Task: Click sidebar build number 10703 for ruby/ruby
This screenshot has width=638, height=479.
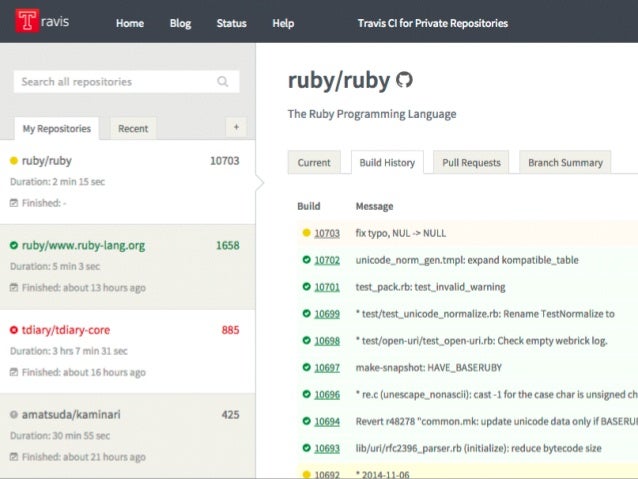Action: [x=225, y=161]
